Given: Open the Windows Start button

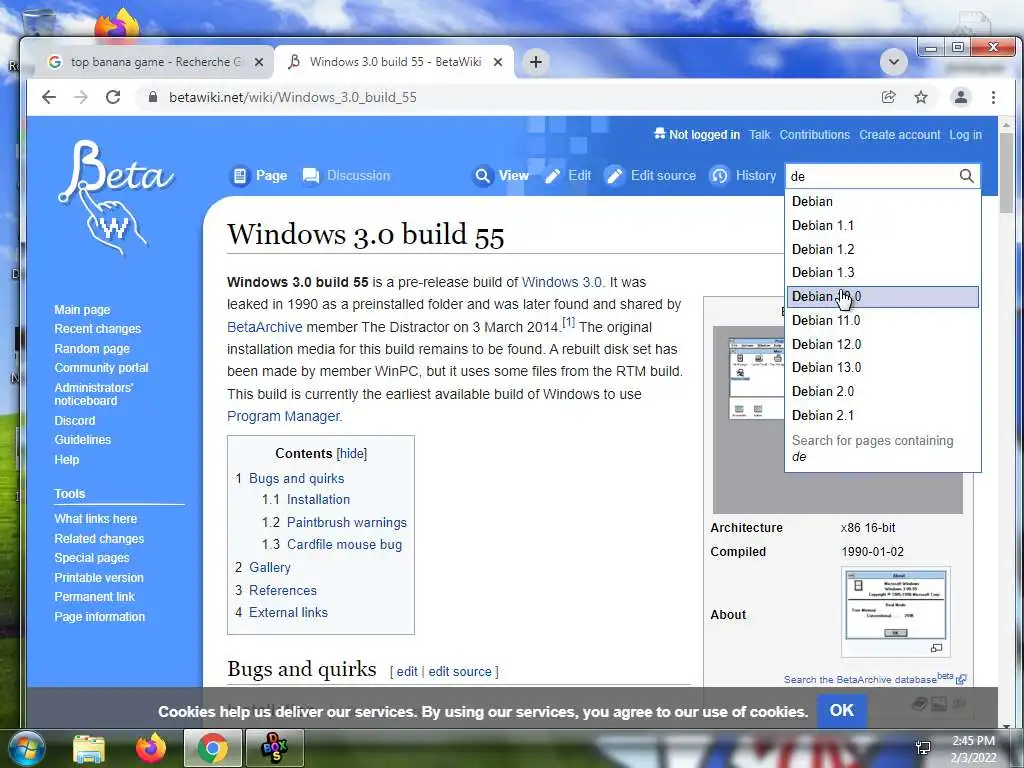Looking at the screenshot, I should pos(27,748).
